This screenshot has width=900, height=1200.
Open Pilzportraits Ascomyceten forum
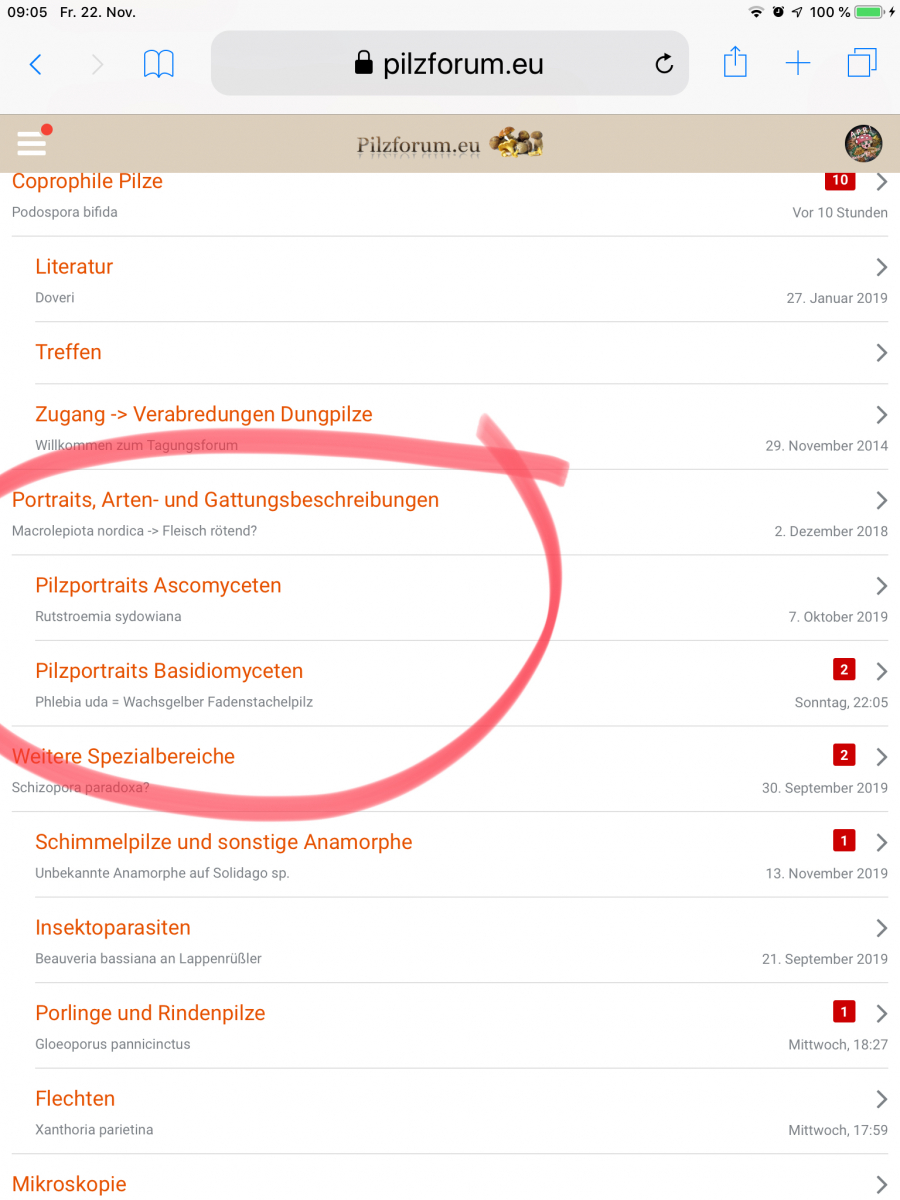pyautogui.click(x=158, y=586)
